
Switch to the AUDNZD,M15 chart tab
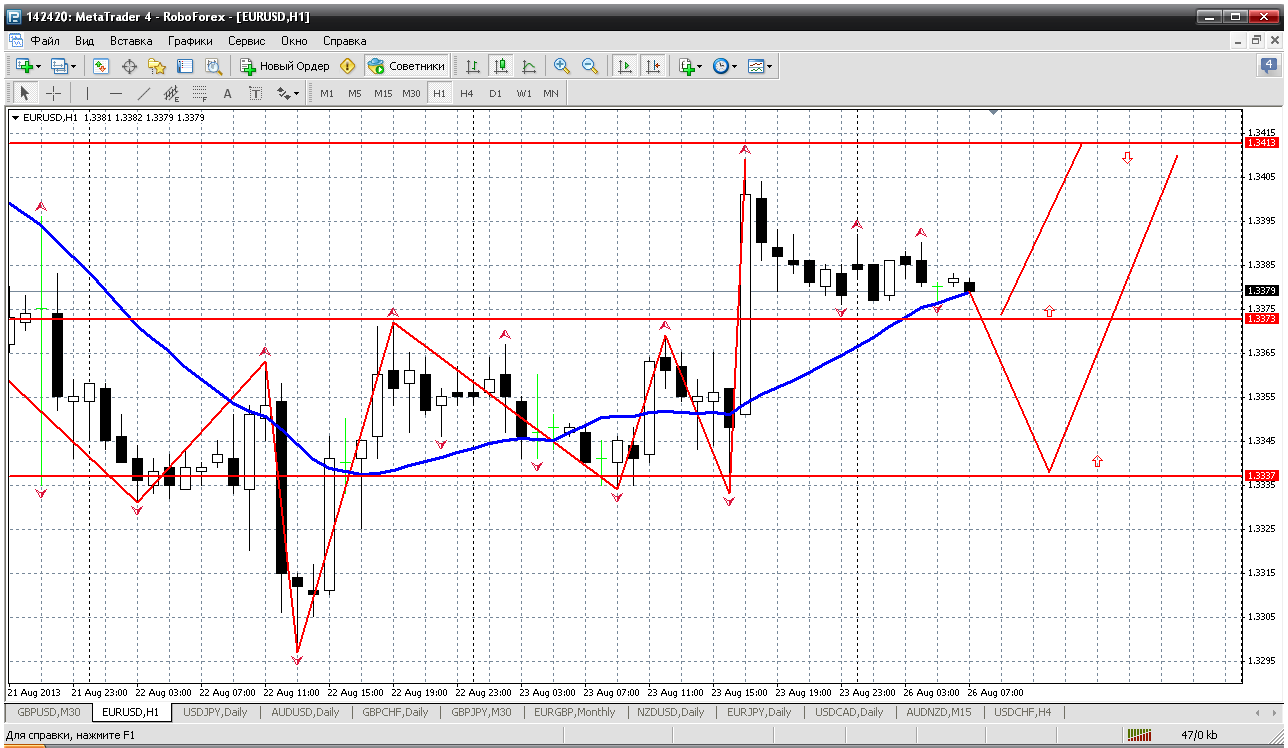937,712
